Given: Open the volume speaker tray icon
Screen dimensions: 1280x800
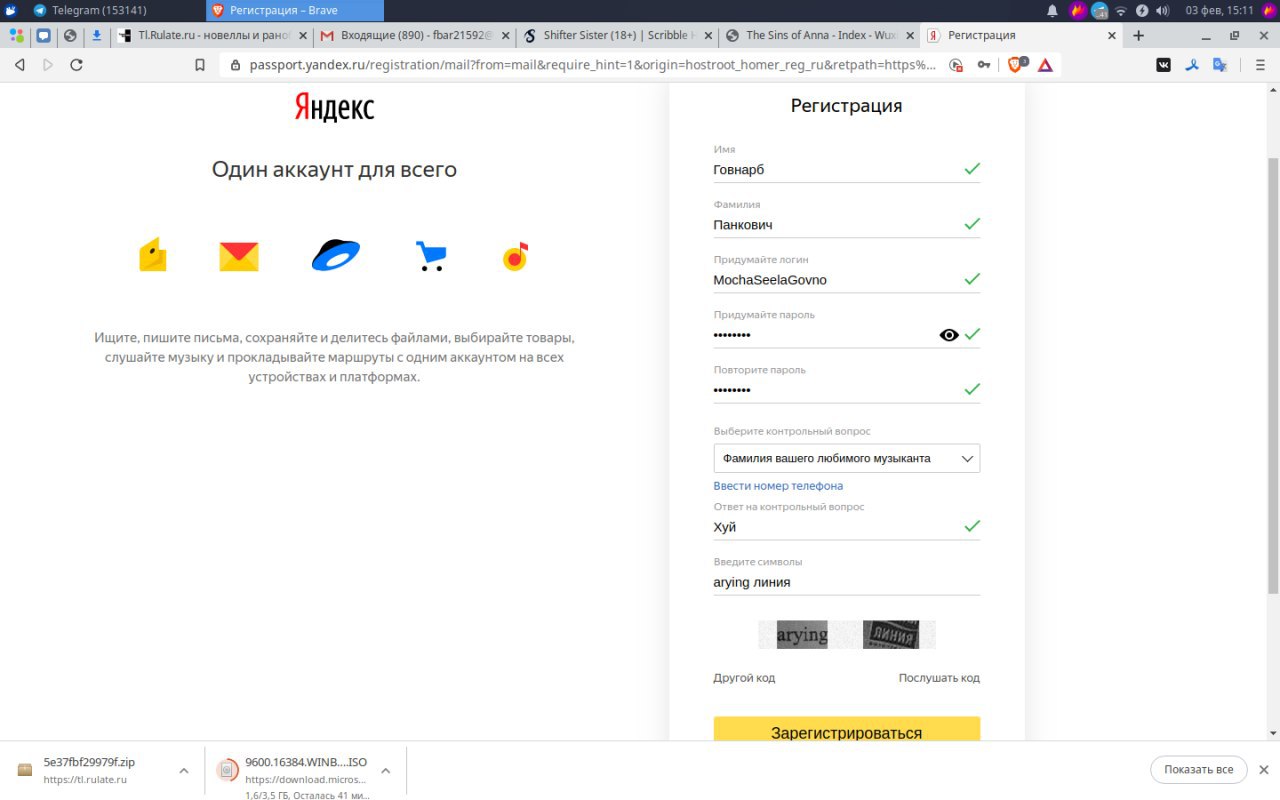Looking at the screenshot, I should coord(1163,10).
